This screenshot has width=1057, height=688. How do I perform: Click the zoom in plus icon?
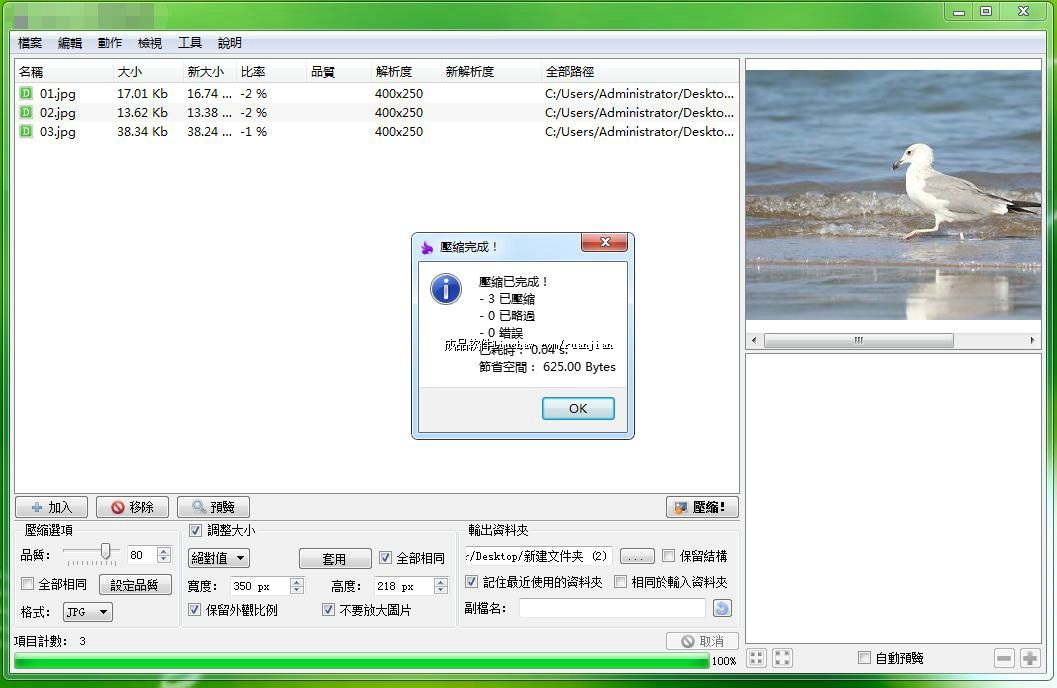(x=1029, y=658)
